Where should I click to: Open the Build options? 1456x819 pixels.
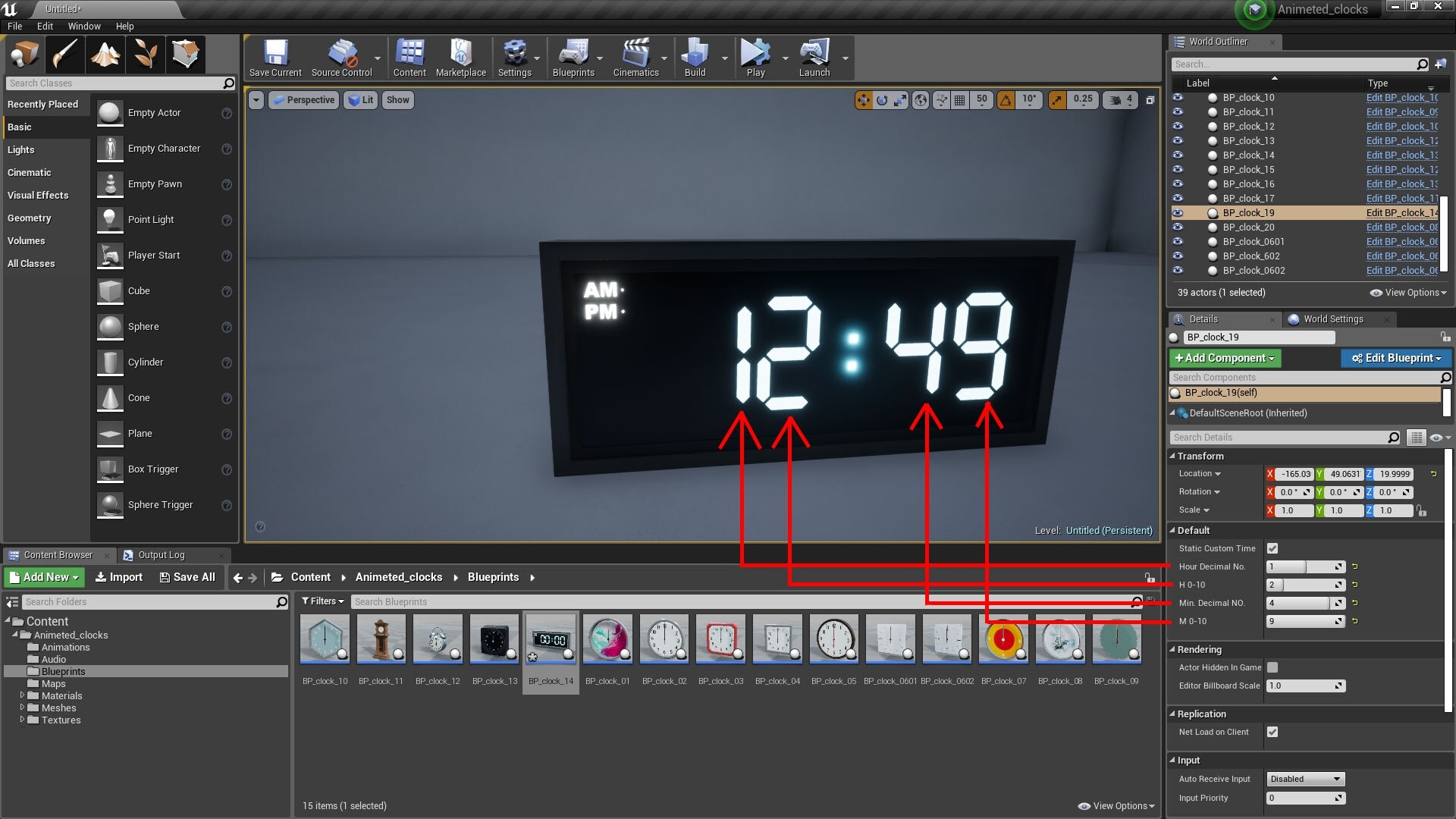click(695, 57)
